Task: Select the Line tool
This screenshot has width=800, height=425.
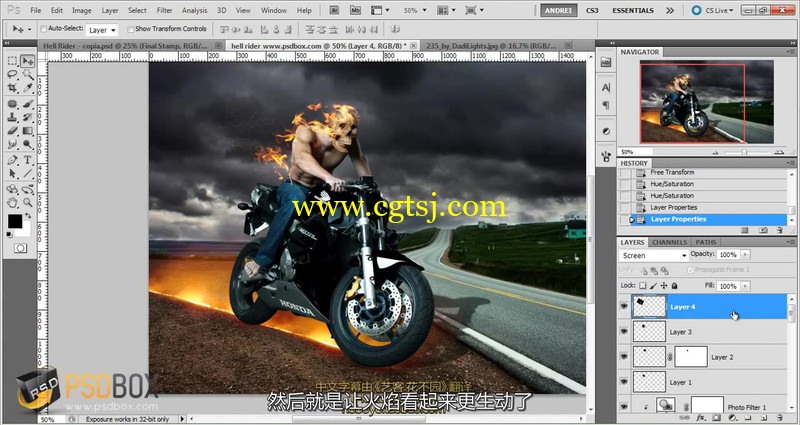Action: [x=28, y=173]
